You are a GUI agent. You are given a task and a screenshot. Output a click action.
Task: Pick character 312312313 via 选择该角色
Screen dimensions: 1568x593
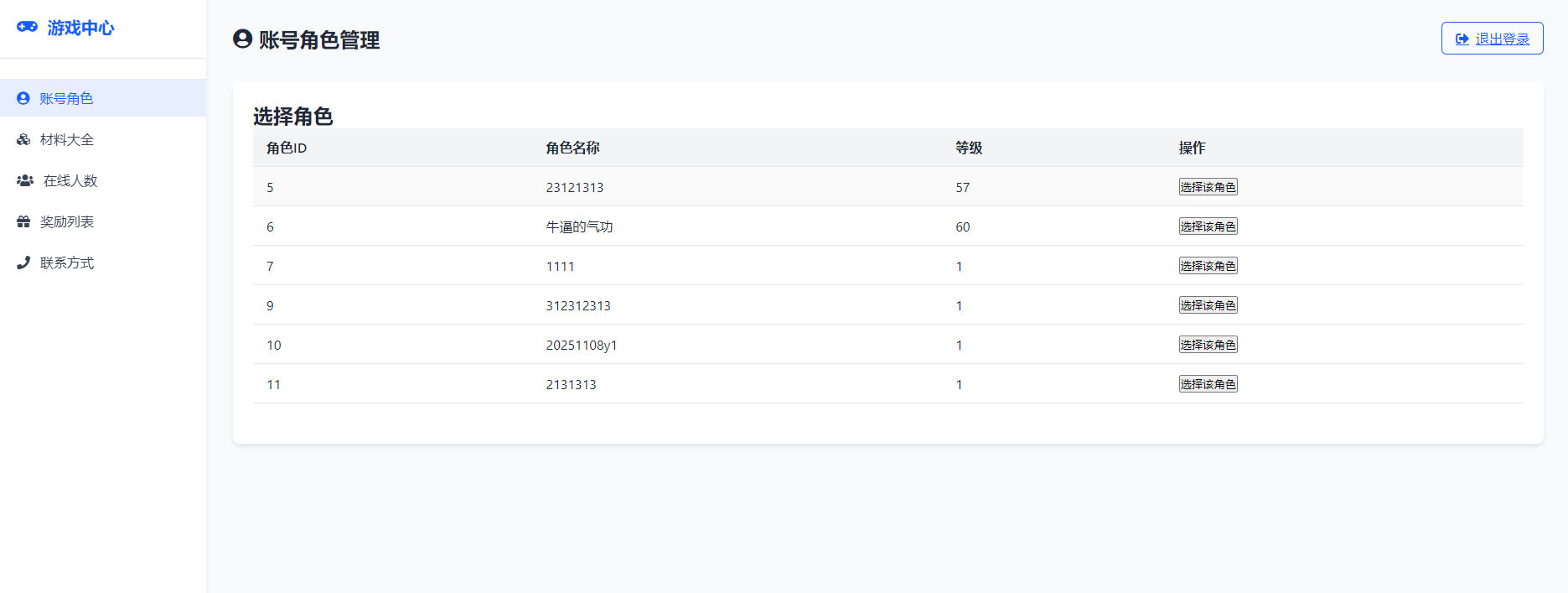tap(1208, 305)
